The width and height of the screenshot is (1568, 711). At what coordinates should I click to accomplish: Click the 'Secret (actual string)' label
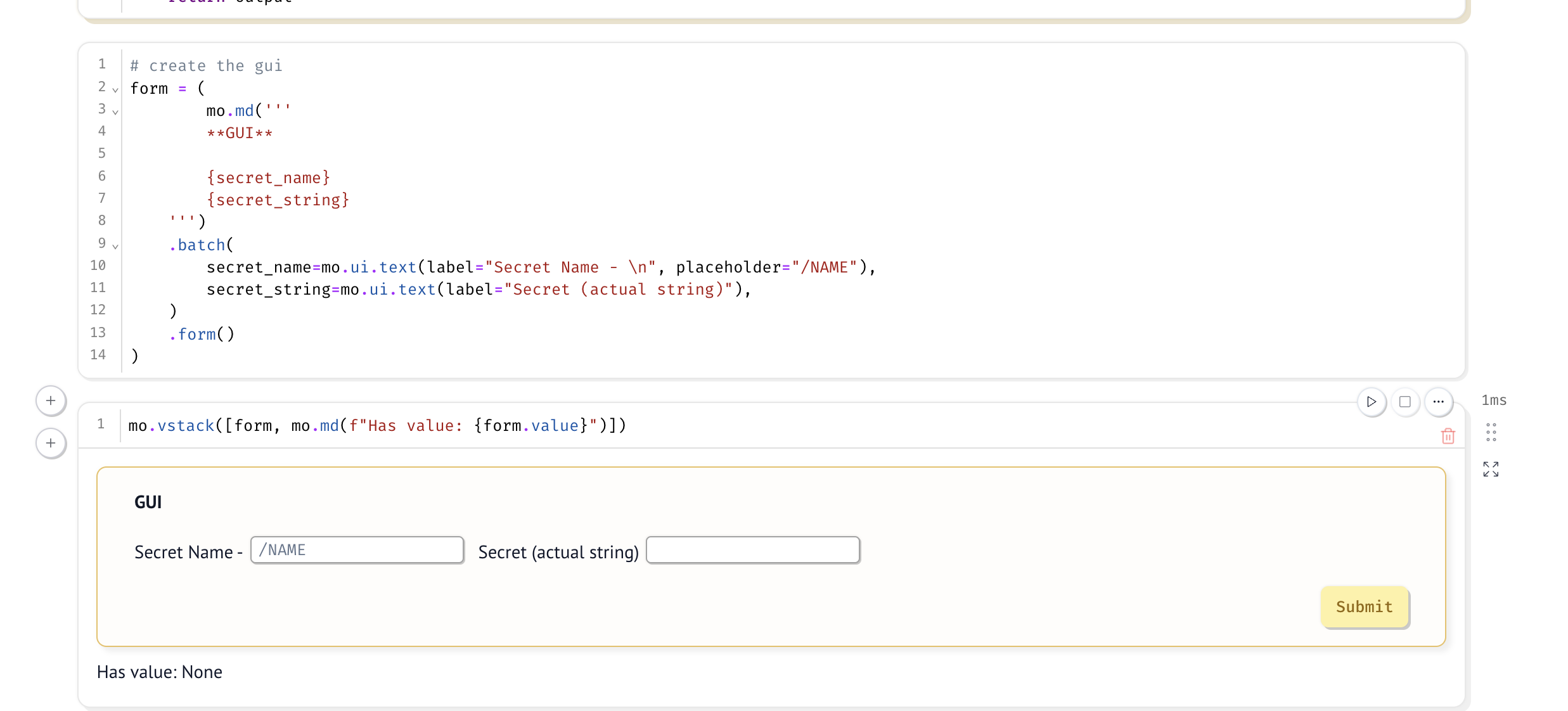[558, 552]
